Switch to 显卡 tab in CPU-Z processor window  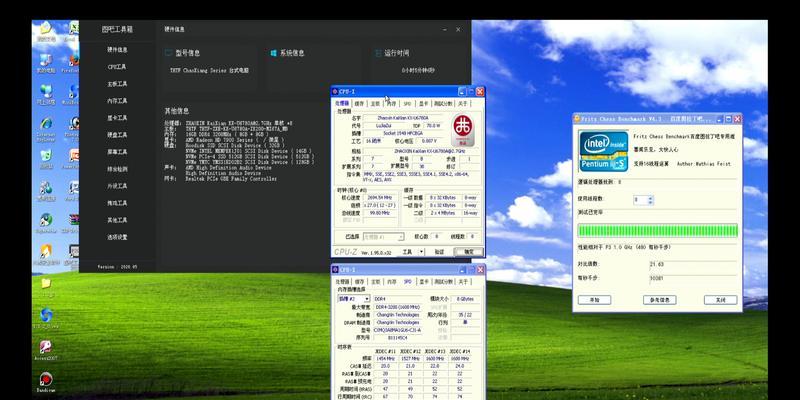[x=423, y=104]
